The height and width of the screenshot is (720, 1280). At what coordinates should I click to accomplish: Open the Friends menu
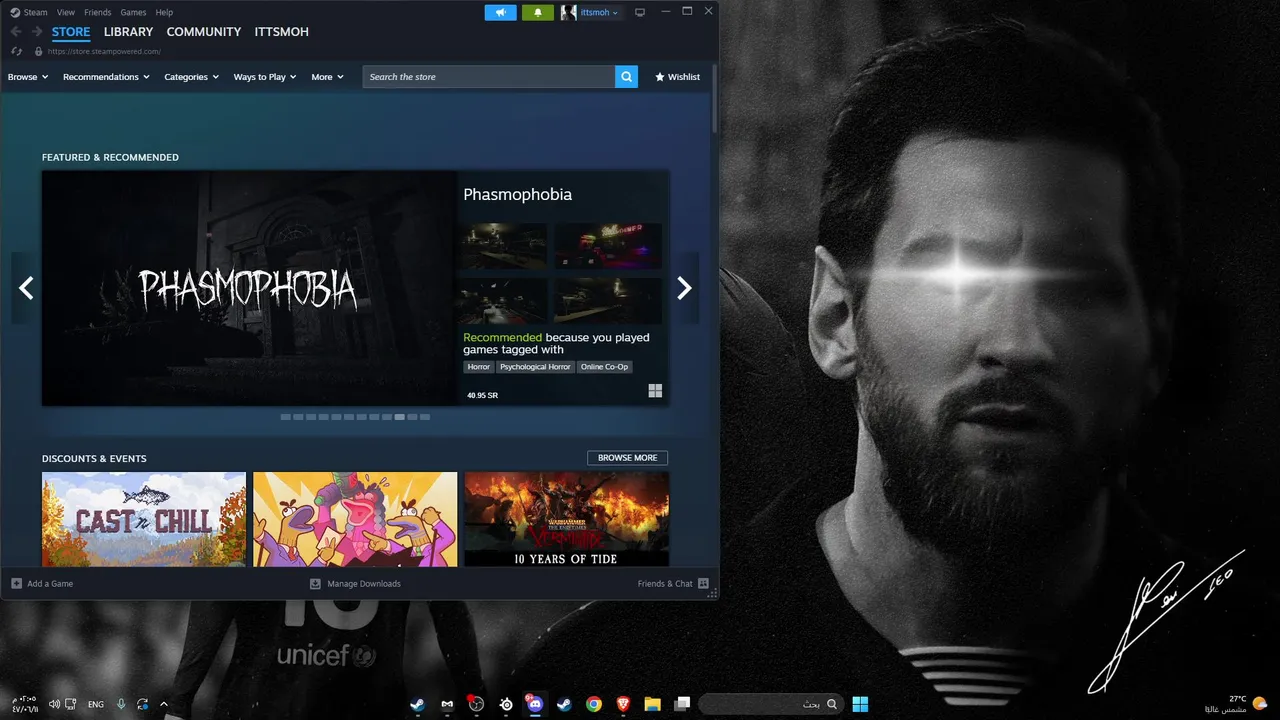click(x=98, y=12)
